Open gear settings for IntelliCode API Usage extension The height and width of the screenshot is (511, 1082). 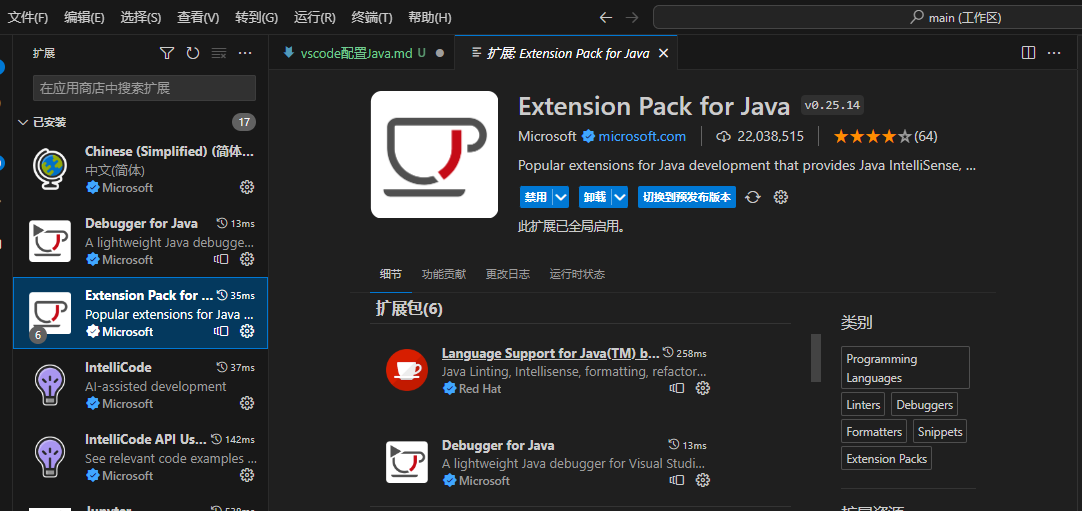pos(246,475)
